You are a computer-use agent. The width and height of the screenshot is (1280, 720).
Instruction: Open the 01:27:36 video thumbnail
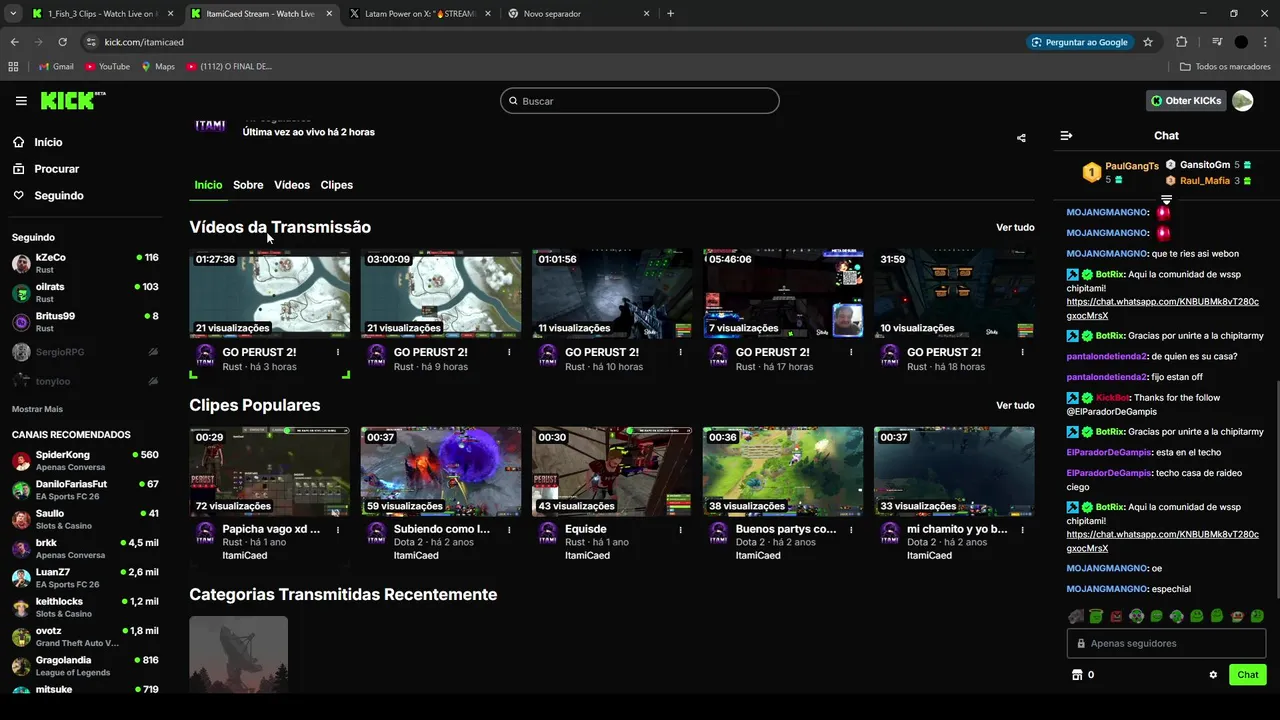coord(270,293)
